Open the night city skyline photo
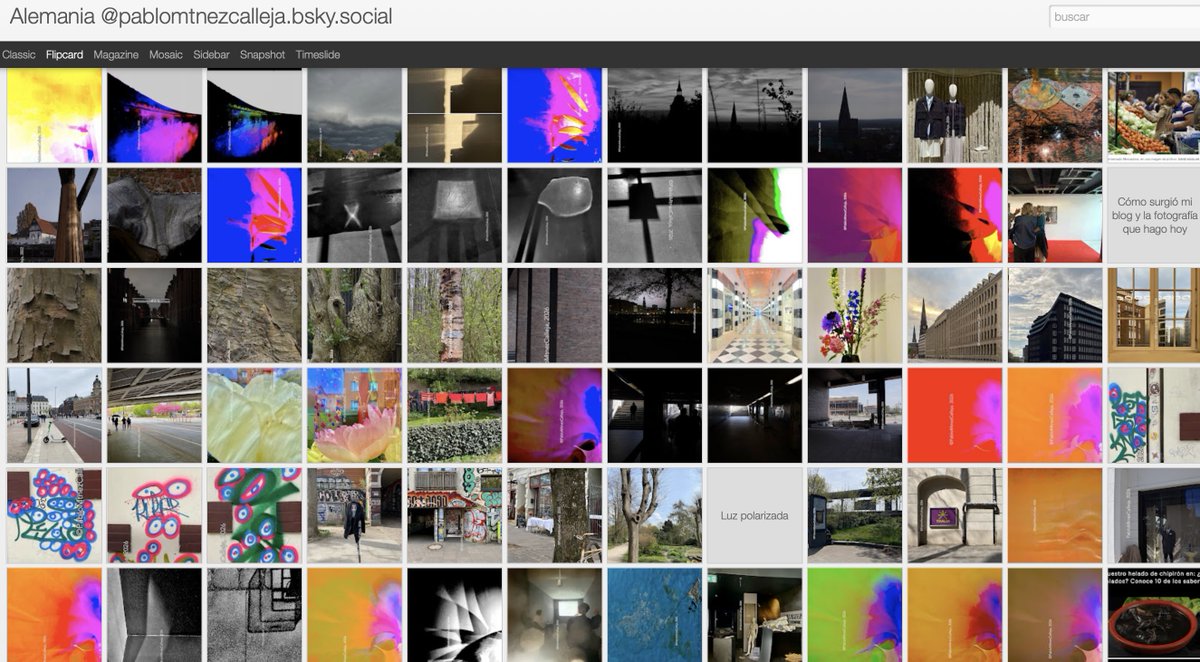The width and height of the screenshot is (1200, 662). pyautogui.click(x=655, y=315)
